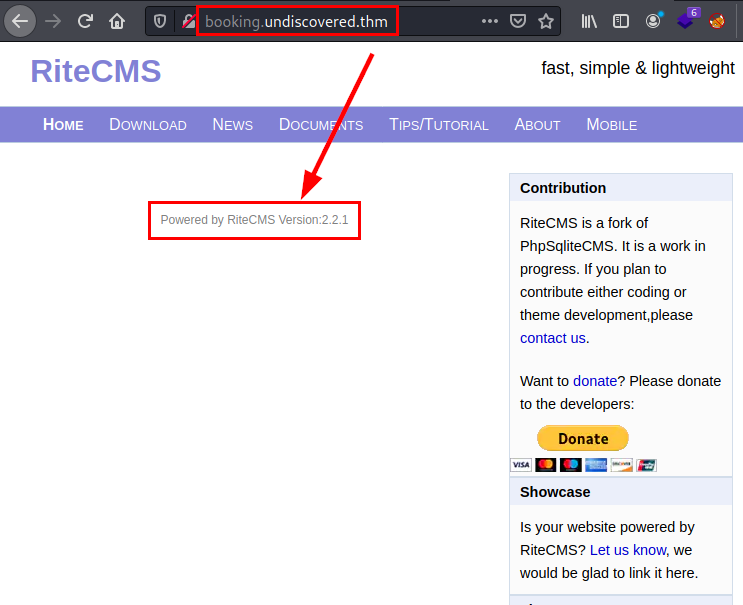Save page to Pocket icon
This screenshot has width=743, height=605.
tap(518, 21)
